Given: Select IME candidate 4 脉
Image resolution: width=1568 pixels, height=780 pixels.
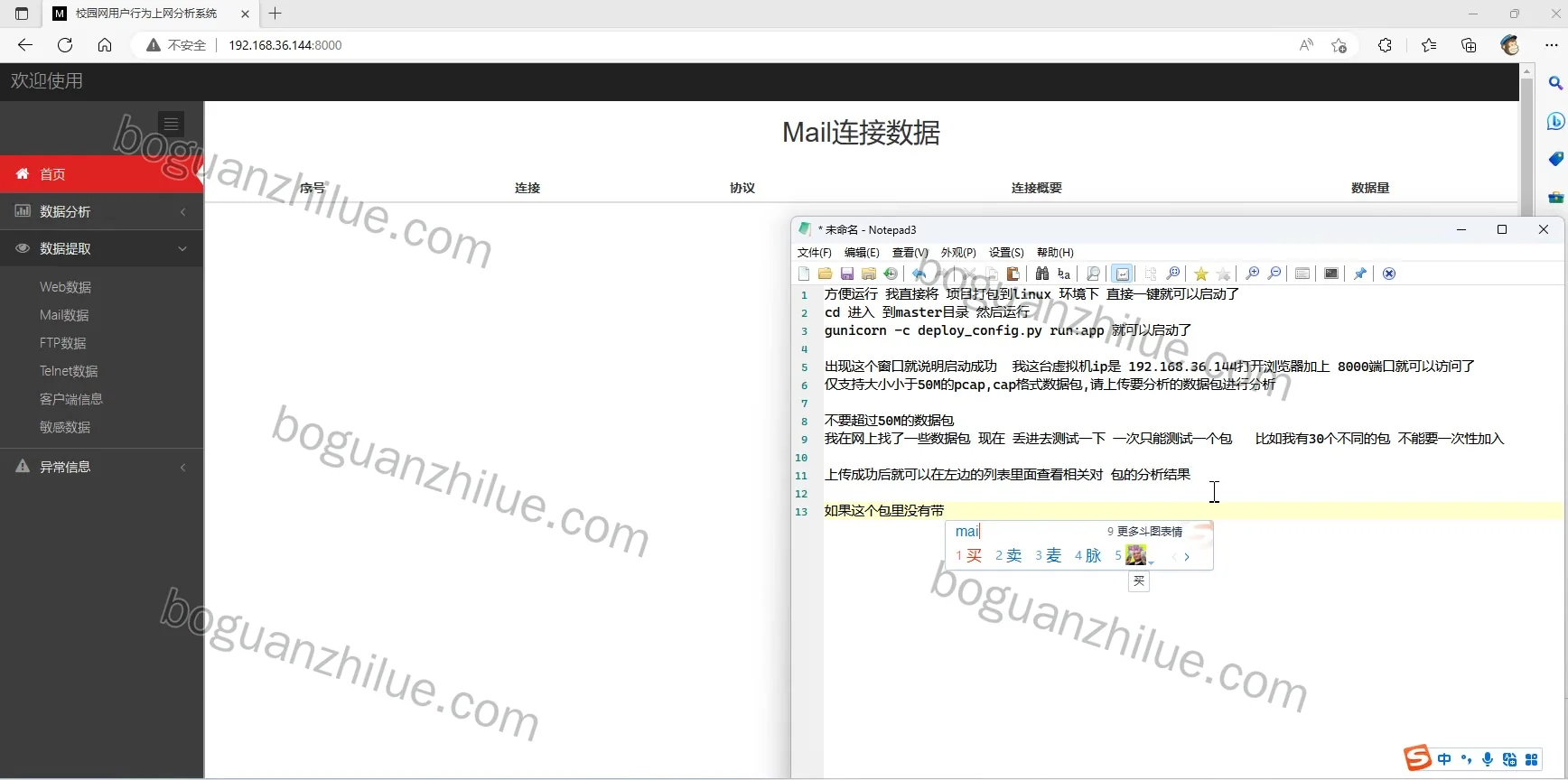Looking at the screenshot, I should pyautogui.click(x=1087, y=555).
